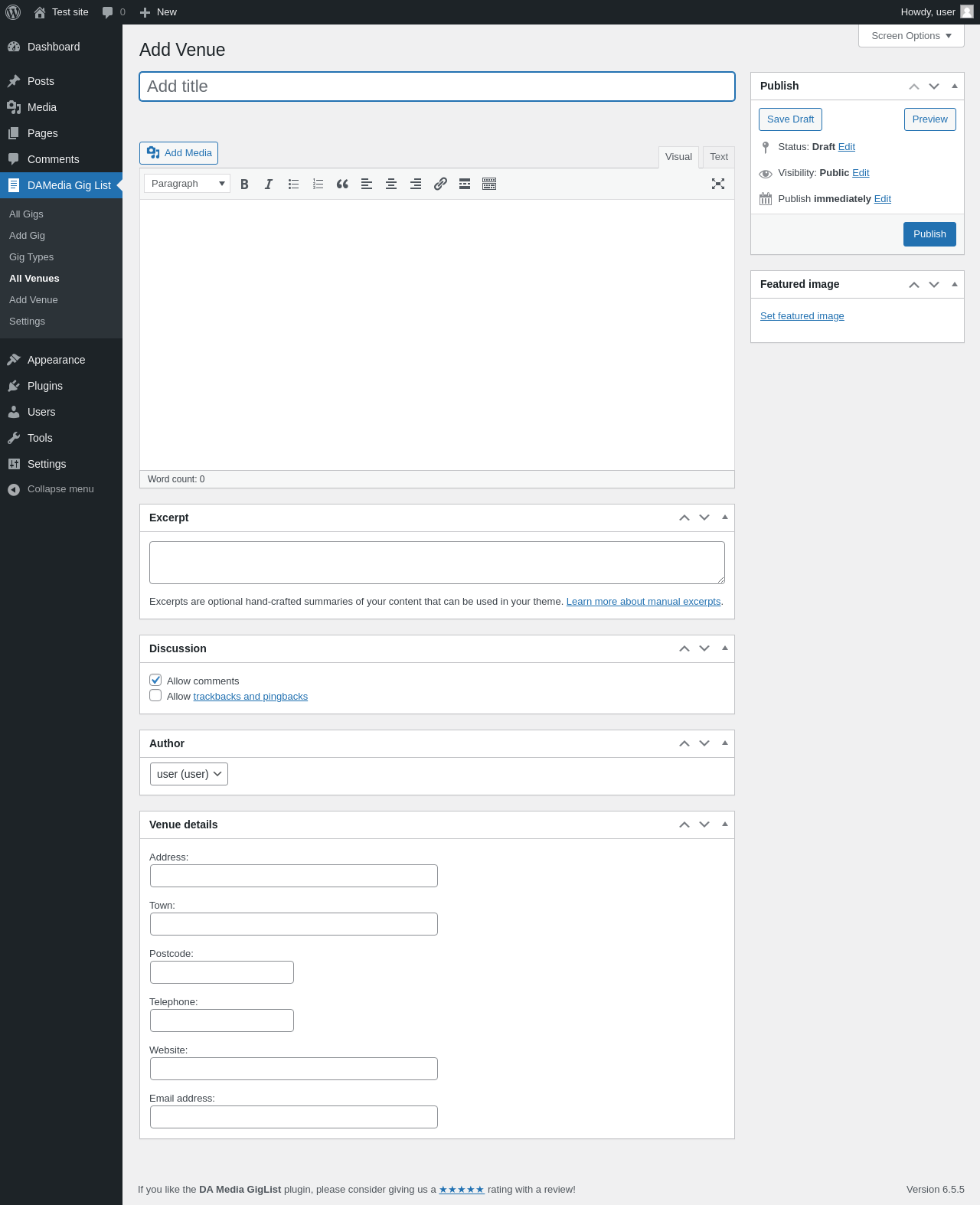Image resolution: width=980 pixels, height=1205 pixels.
Task: Insert a numbered list
Action: point(318,184)
